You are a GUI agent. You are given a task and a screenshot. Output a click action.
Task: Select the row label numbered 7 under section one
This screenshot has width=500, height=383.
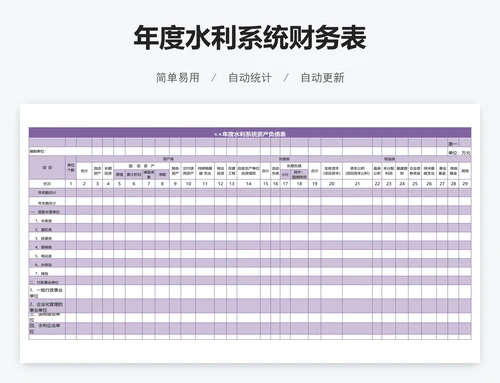coord(47,273)
